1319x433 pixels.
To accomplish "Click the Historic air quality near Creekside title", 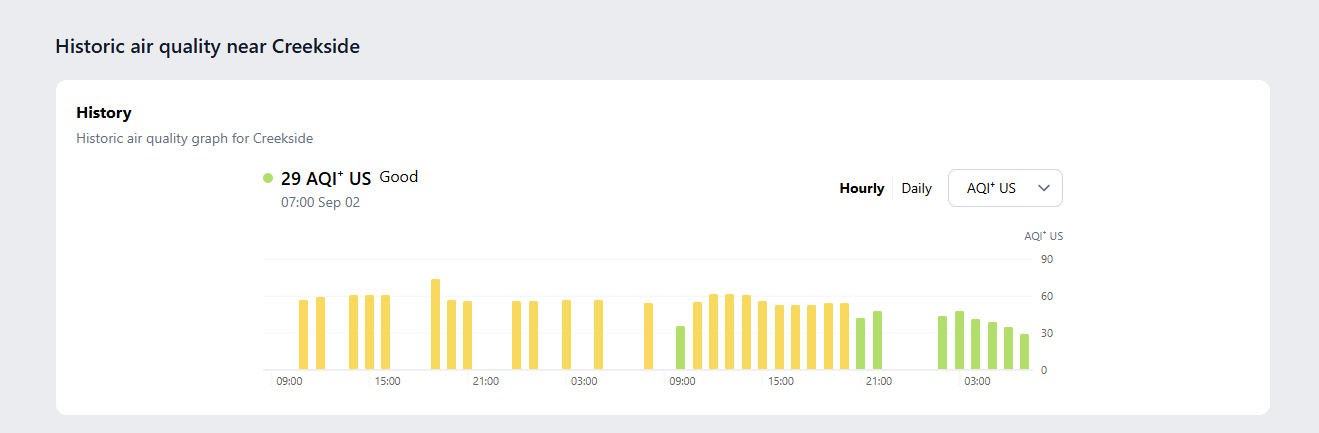I will (207, 46).
